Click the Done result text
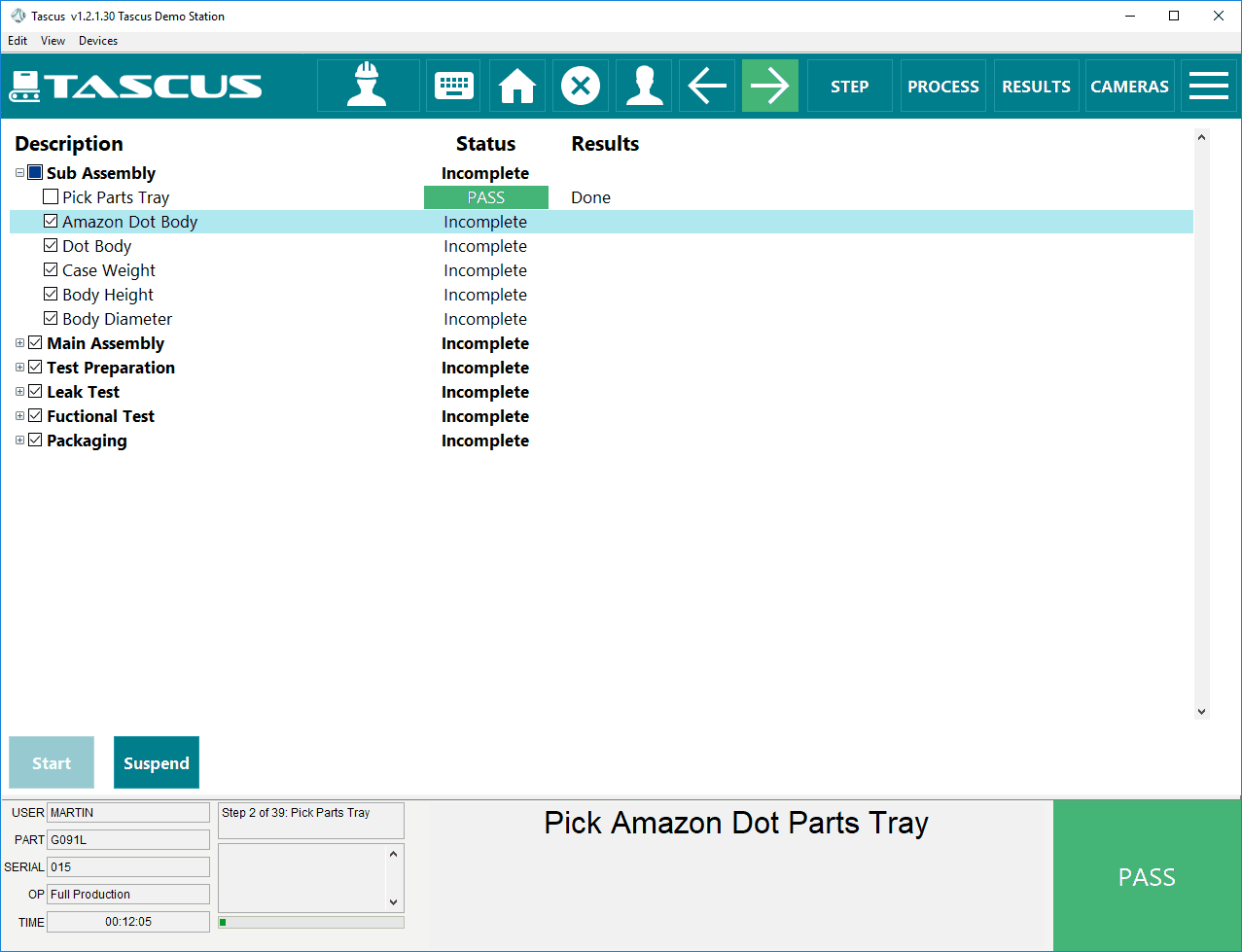 tap(590, 197)
